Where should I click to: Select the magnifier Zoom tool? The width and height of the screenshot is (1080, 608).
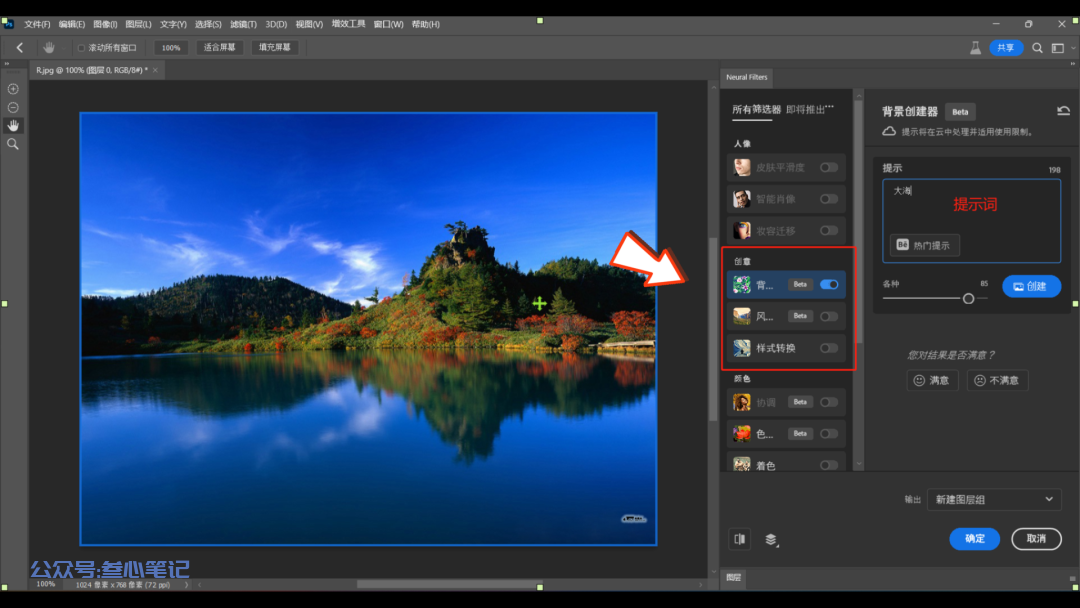coord(13,144)
